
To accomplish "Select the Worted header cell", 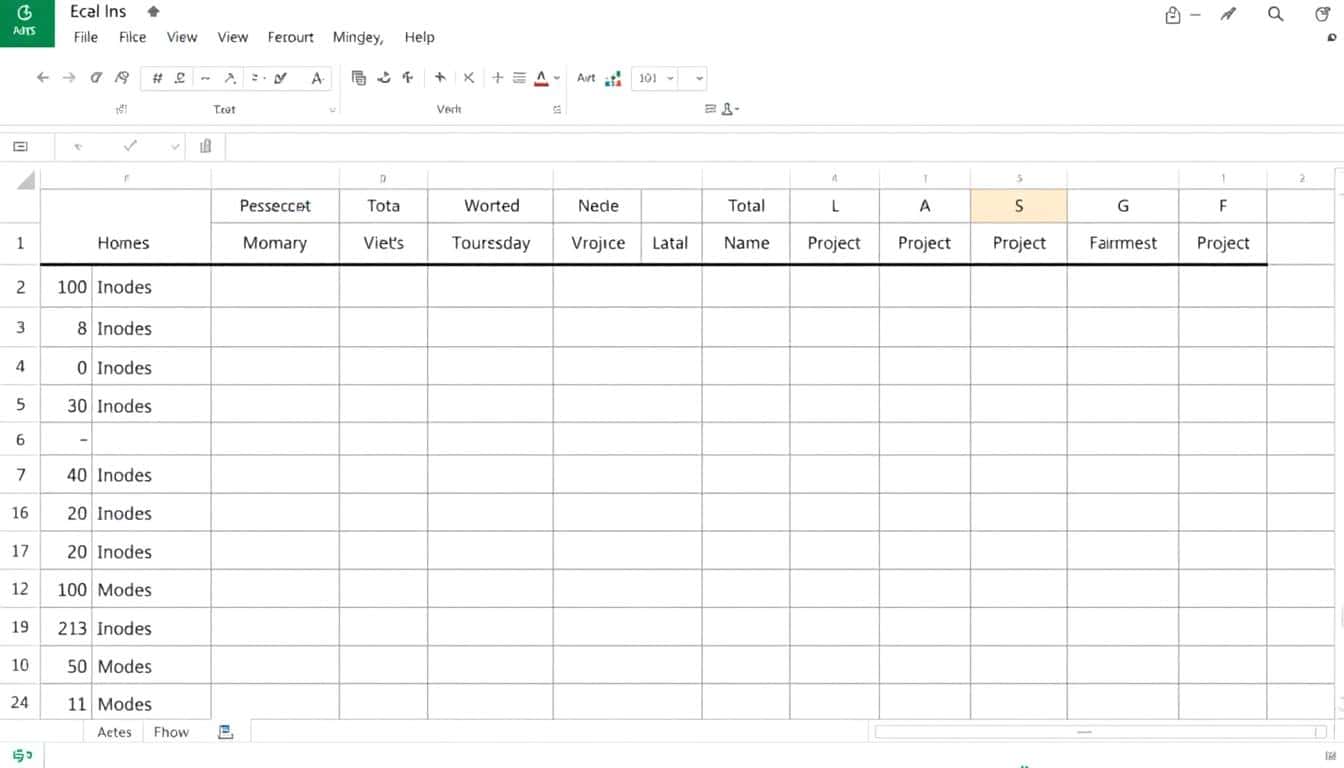I will tap(491, 205).
